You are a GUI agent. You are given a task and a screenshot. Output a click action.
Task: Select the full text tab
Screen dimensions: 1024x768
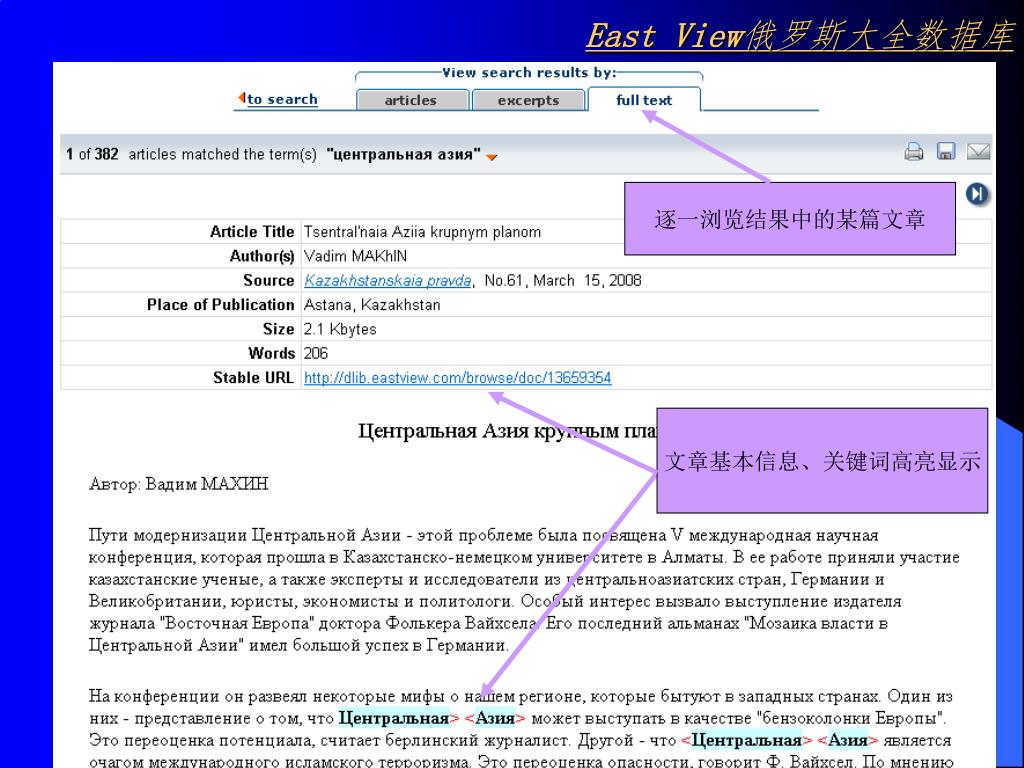(644, 100)
